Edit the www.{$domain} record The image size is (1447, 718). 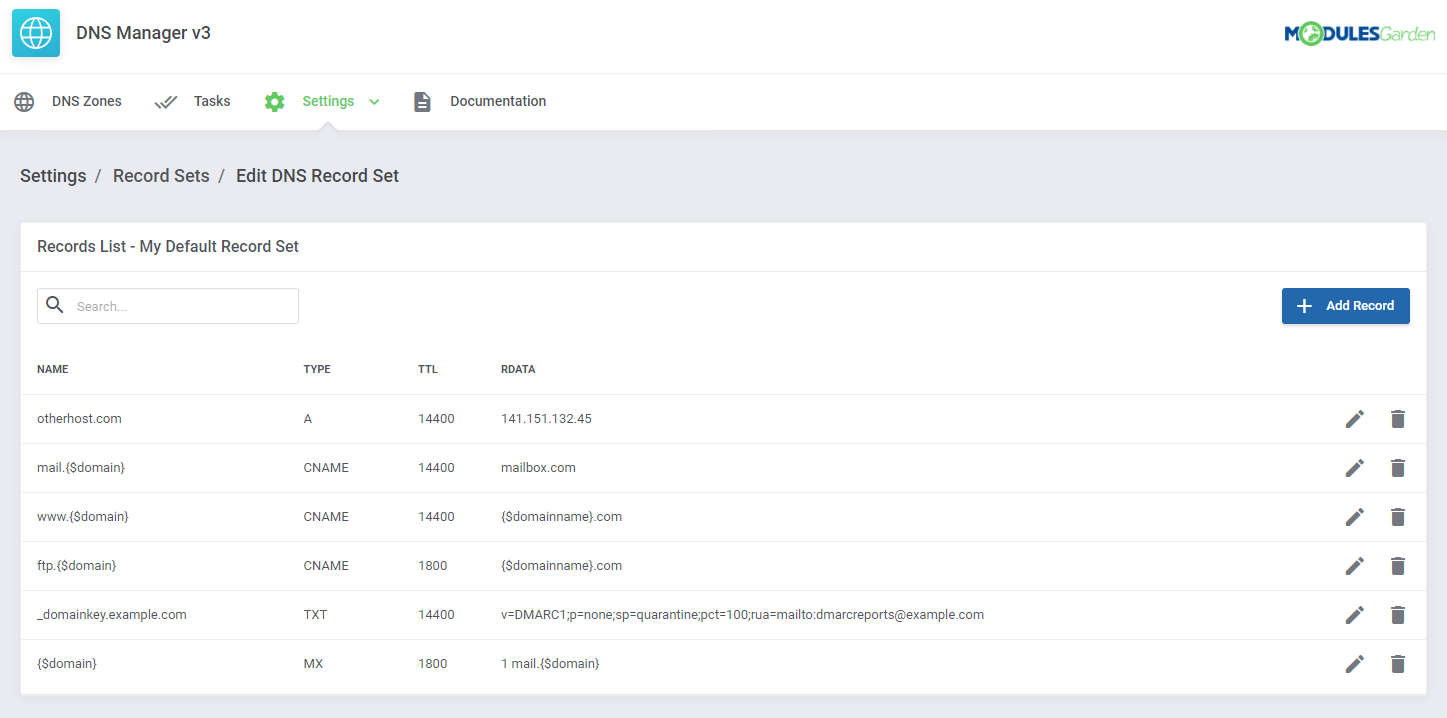pos(1354,517)
